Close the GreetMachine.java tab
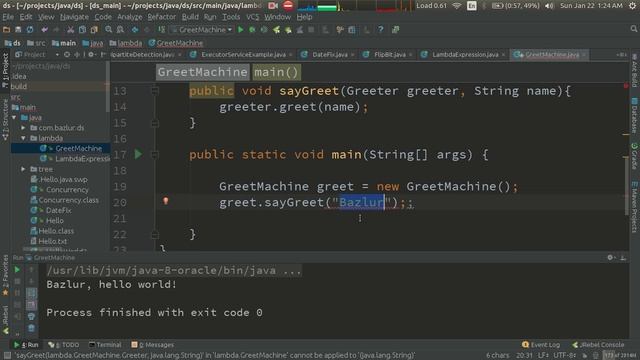 (584, 55)
